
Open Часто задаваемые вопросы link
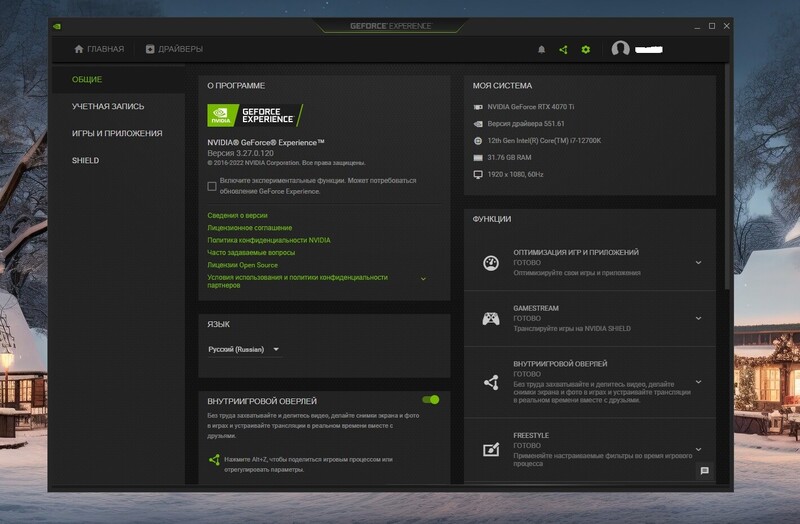coord(251,253)
